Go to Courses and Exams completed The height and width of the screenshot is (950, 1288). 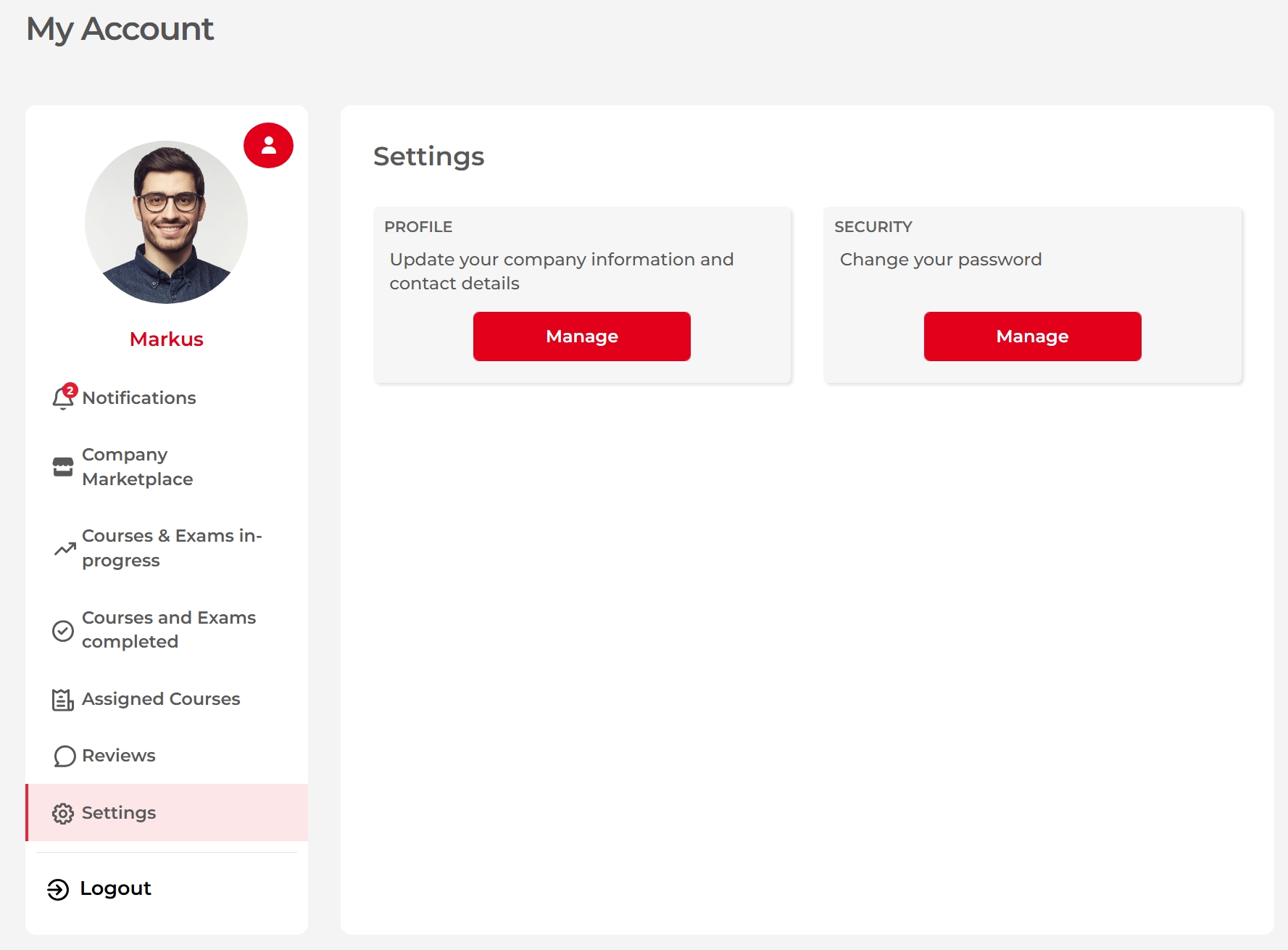point(167,629)
